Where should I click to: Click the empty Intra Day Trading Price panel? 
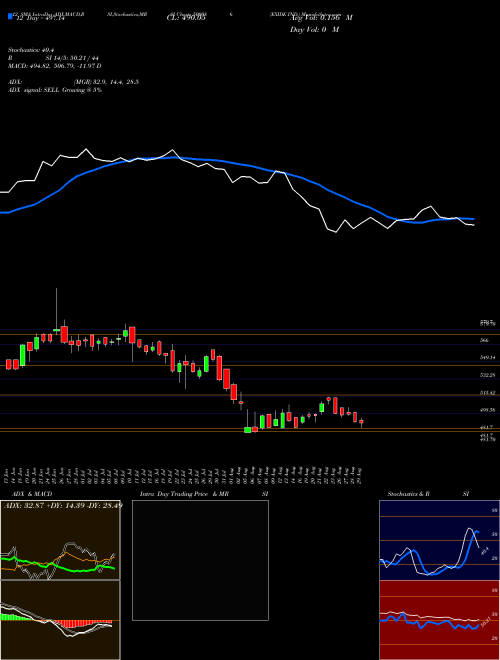click(200, 560)
